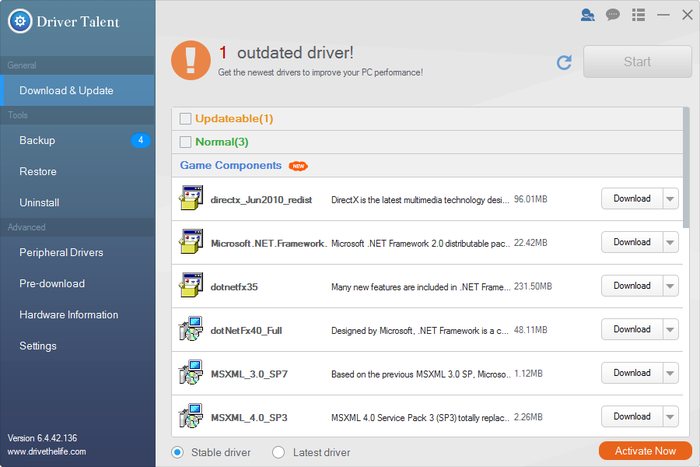Click the 231.50MB size text

click(x=533, y=286)
